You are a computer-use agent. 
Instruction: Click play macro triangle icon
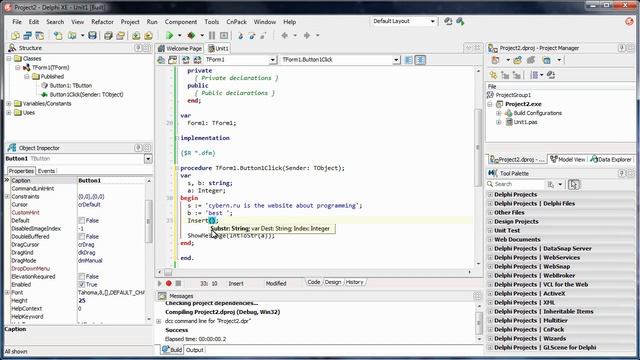tap(160, 283)
